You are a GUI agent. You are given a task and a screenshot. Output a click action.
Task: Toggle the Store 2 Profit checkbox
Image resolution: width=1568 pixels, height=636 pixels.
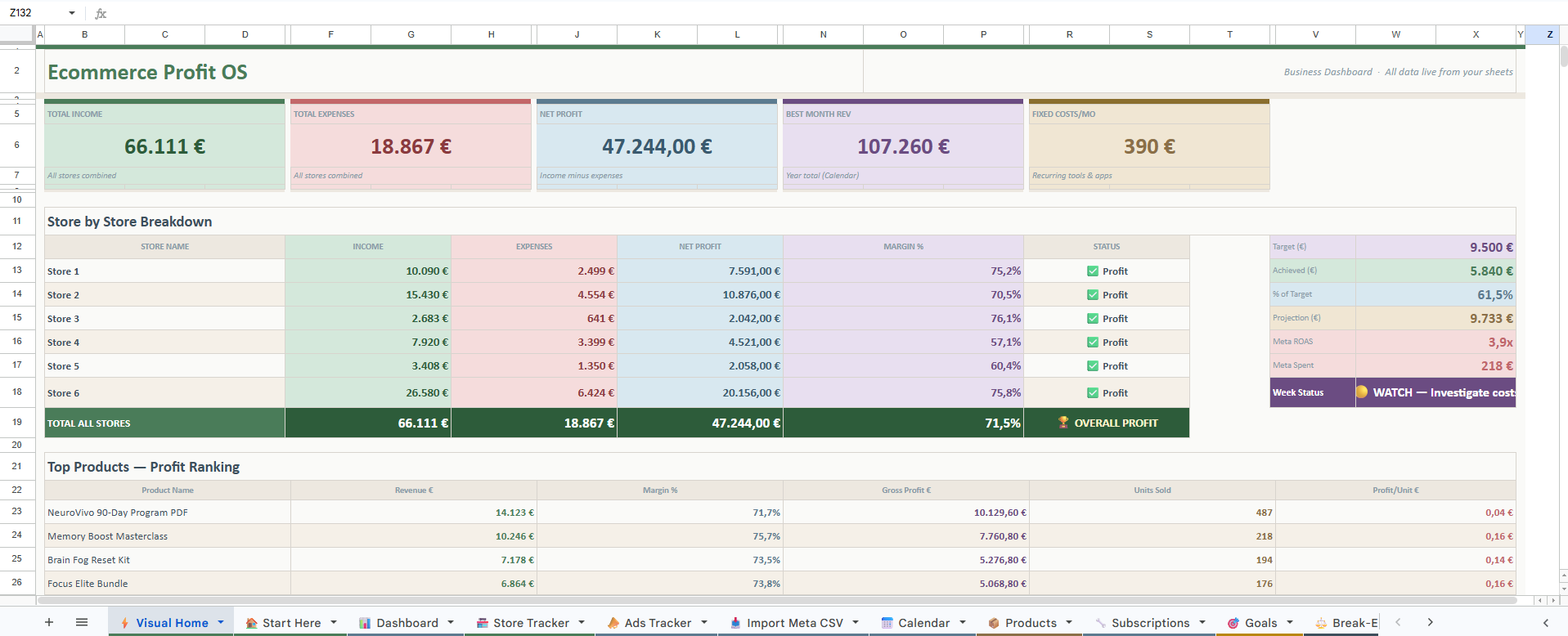[x=1093, y=294]
